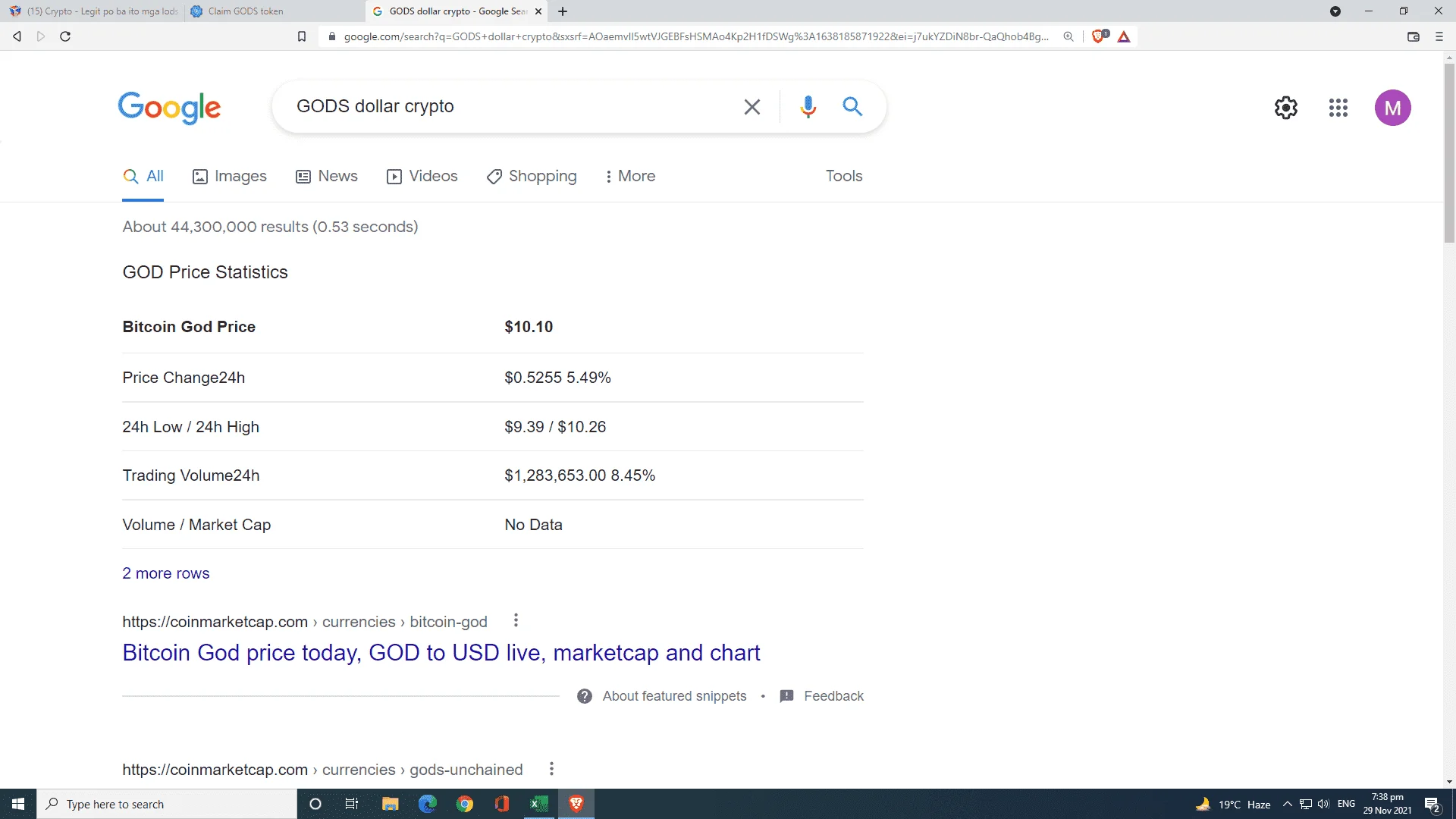
Task: Launch File Explorer from taskbar
Action: click(x=390, y=804)
